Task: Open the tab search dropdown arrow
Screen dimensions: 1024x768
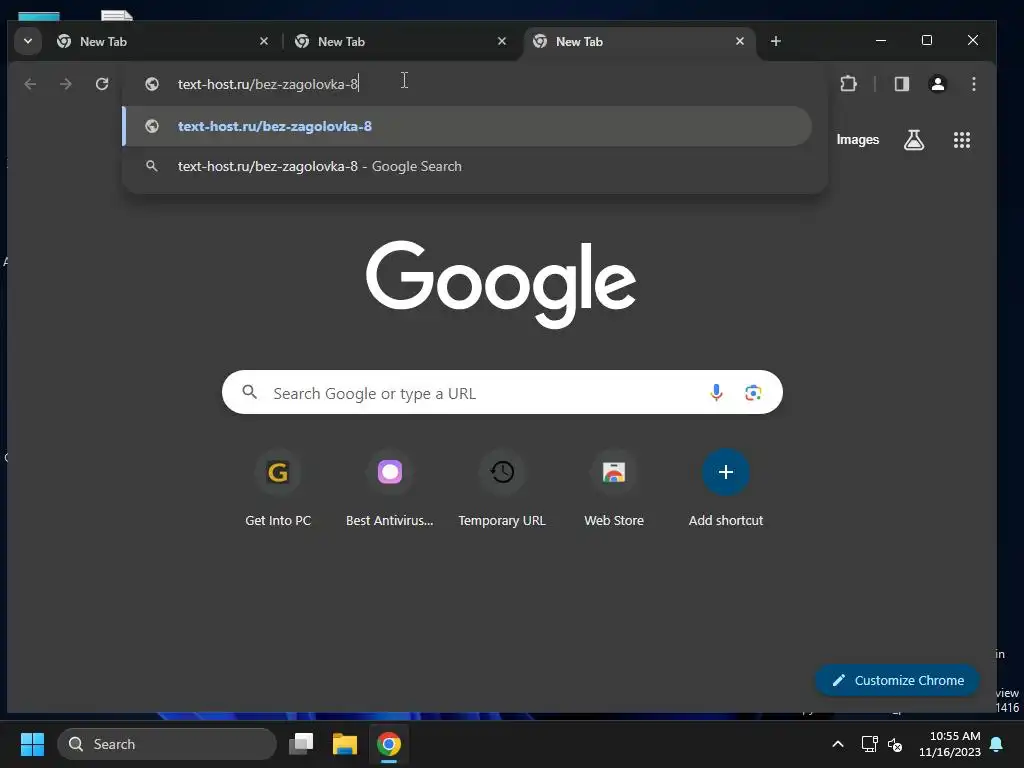Action: coord(28,41)
